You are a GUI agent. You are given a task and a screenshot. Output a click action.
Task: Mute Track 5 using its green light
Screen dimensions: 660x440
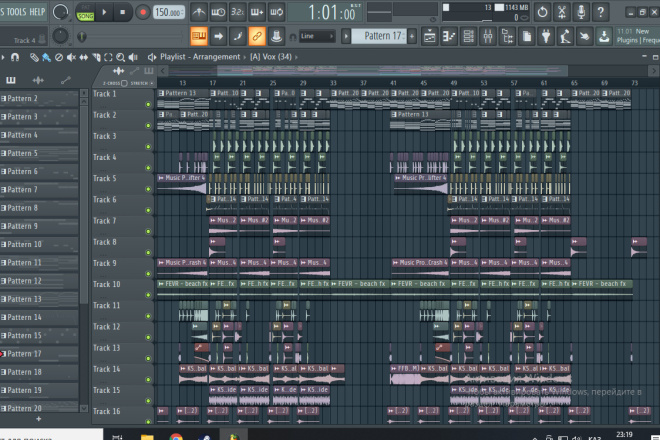[x=148, y=189]
